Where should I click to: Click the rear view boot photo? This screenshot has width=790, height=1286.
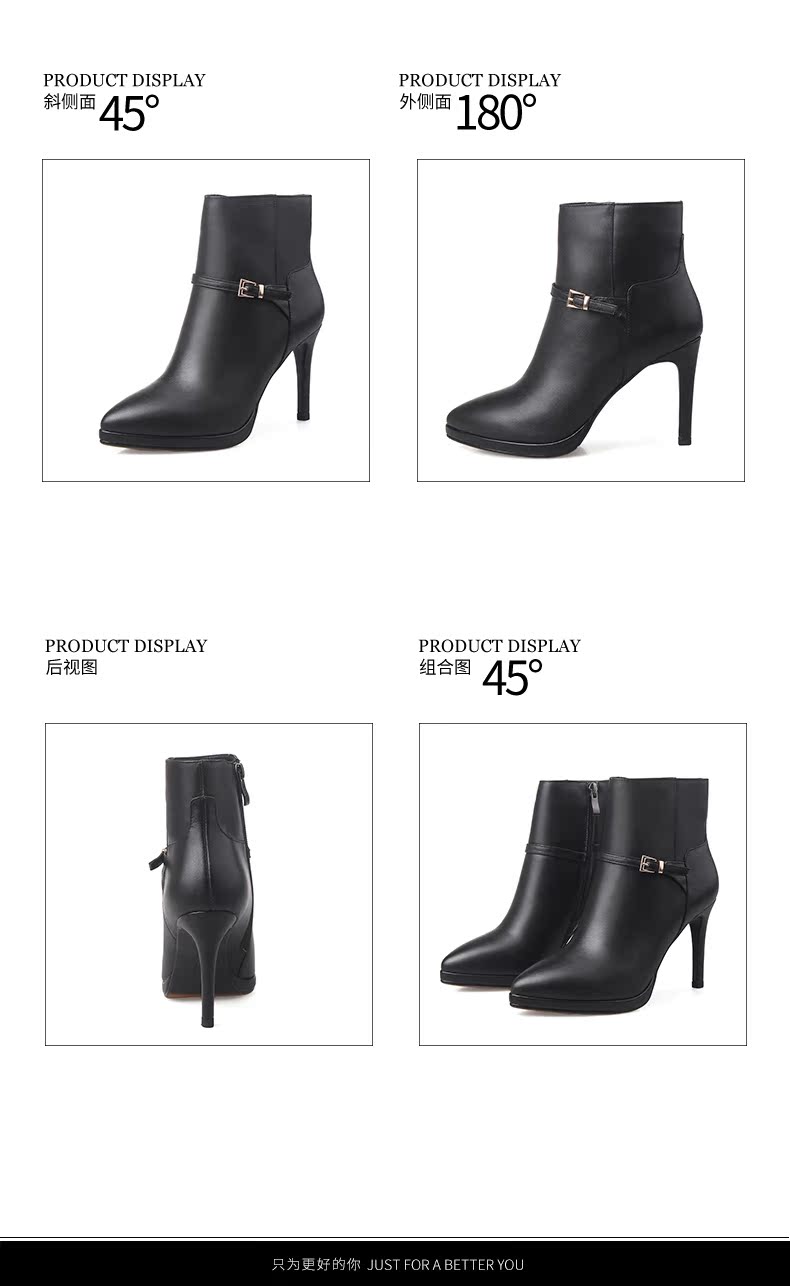pyautogui.click(x=209, y=885)
